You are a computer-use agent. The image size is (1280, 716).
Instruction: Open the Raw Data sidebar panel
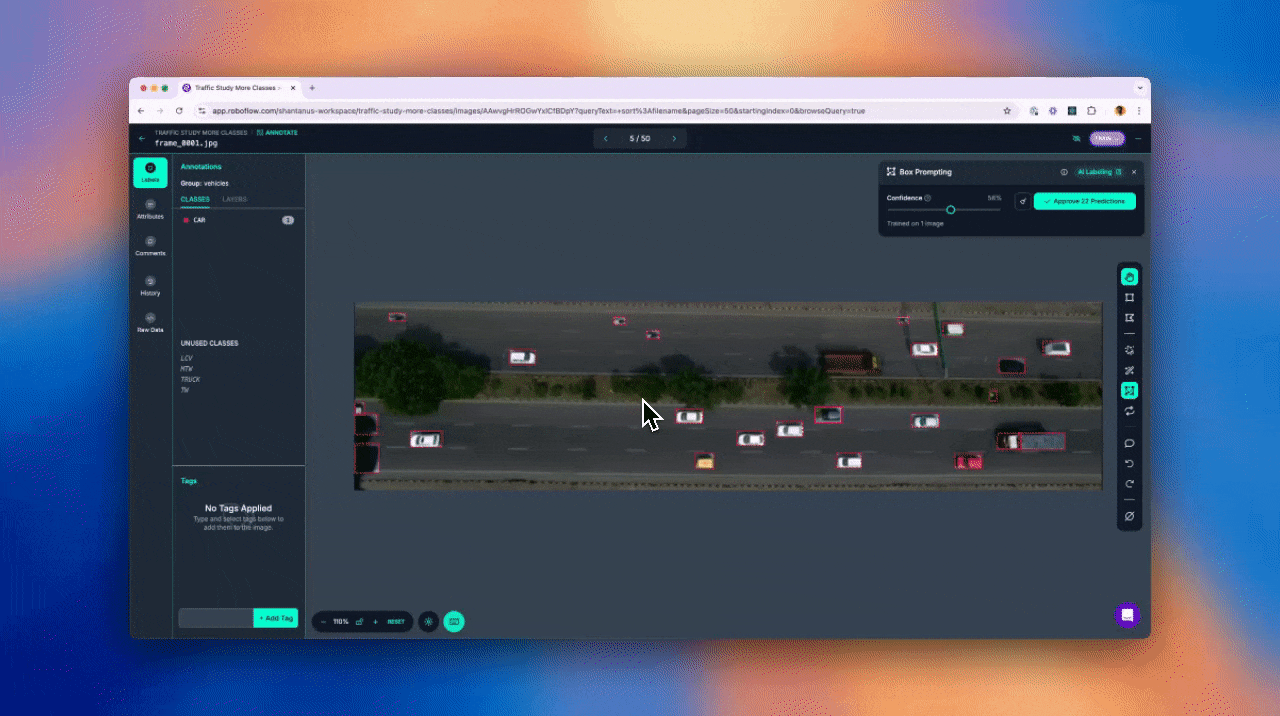coord(150,322)
